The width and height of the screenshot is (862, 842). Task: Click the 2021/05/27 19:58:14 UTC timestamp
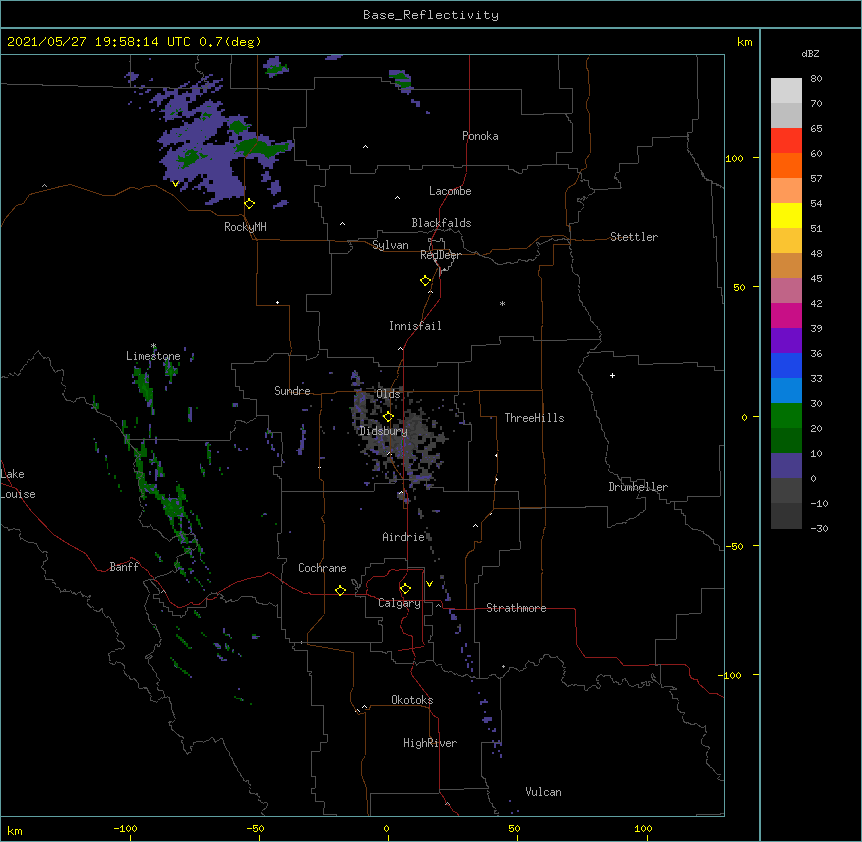click(x=99, y=42)
